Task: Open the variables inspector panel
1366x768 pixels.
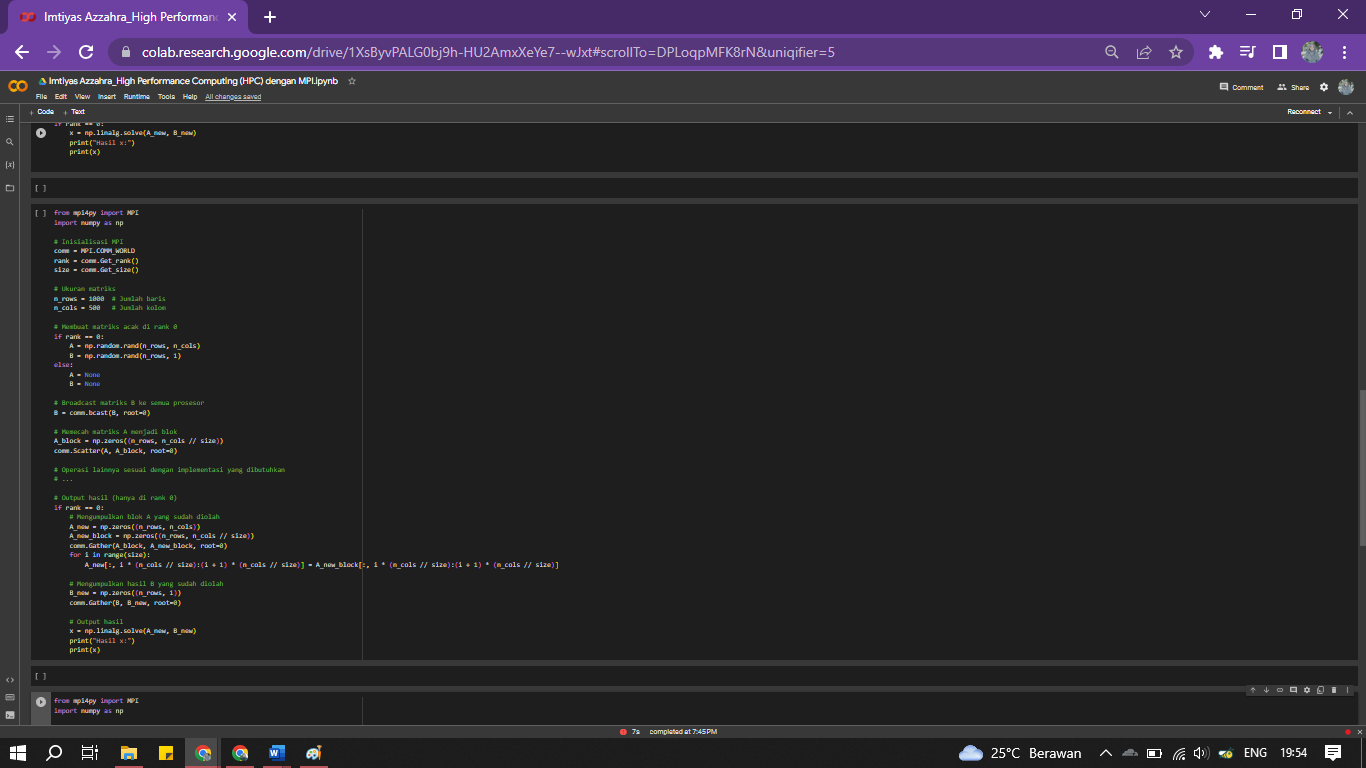Action: (10, 164)
